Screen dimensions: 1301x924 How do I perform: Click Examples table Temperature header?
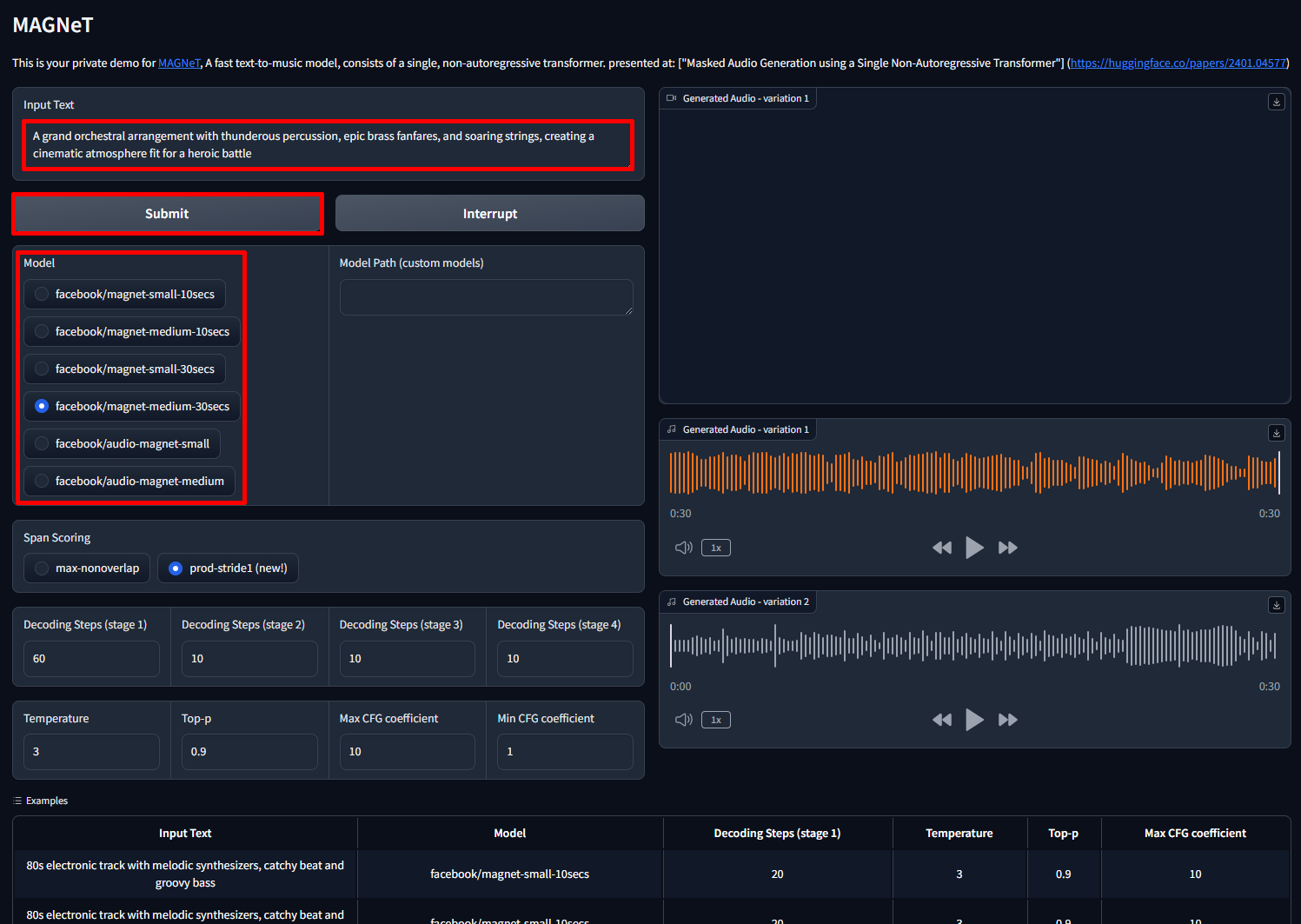coord(959,833)
